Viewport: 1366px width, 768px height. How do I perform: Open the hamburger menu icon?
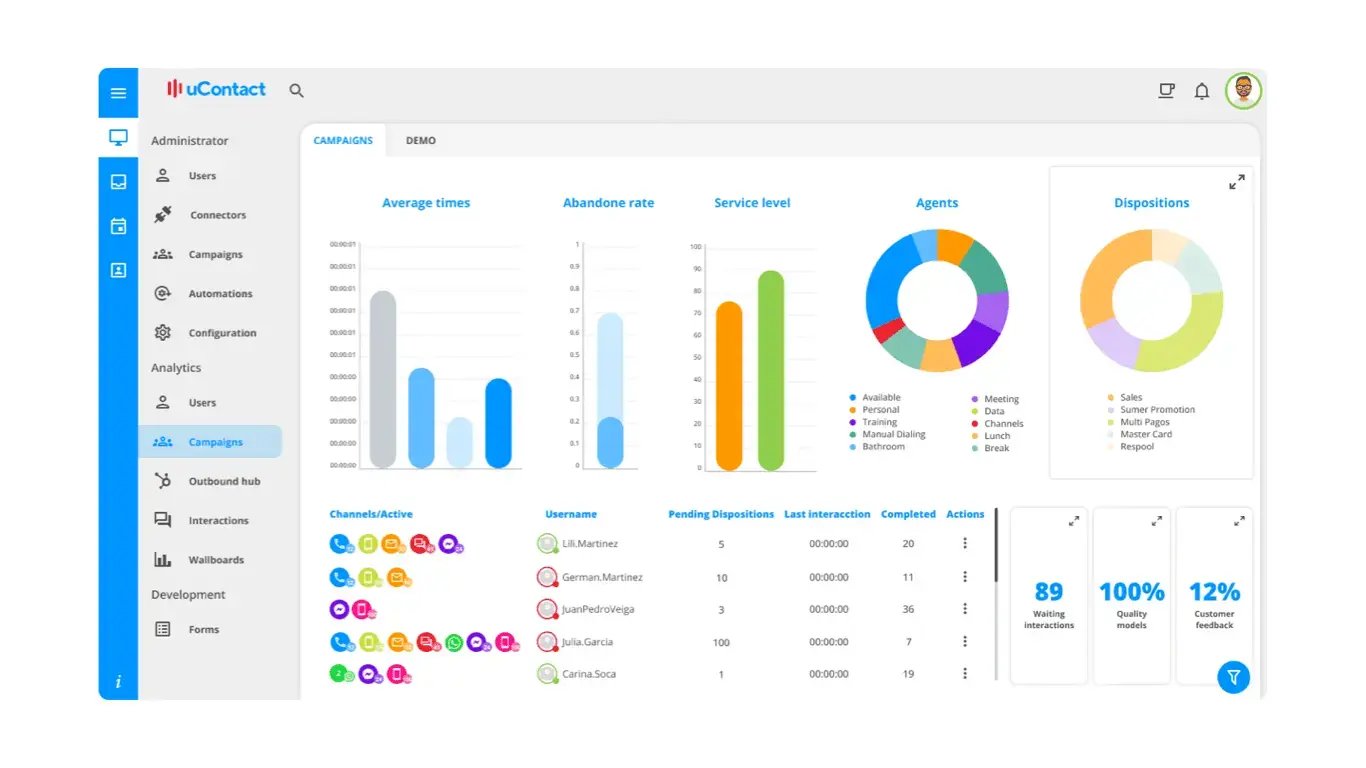[118, 93]
